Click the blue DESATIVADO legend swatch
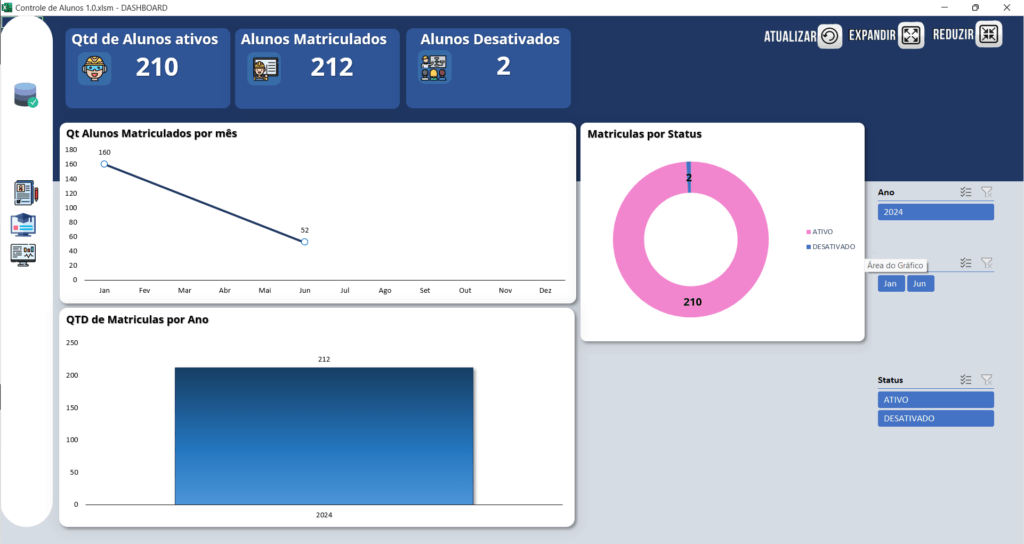The width and height of the screenshot is (1024, 544). 808,247
